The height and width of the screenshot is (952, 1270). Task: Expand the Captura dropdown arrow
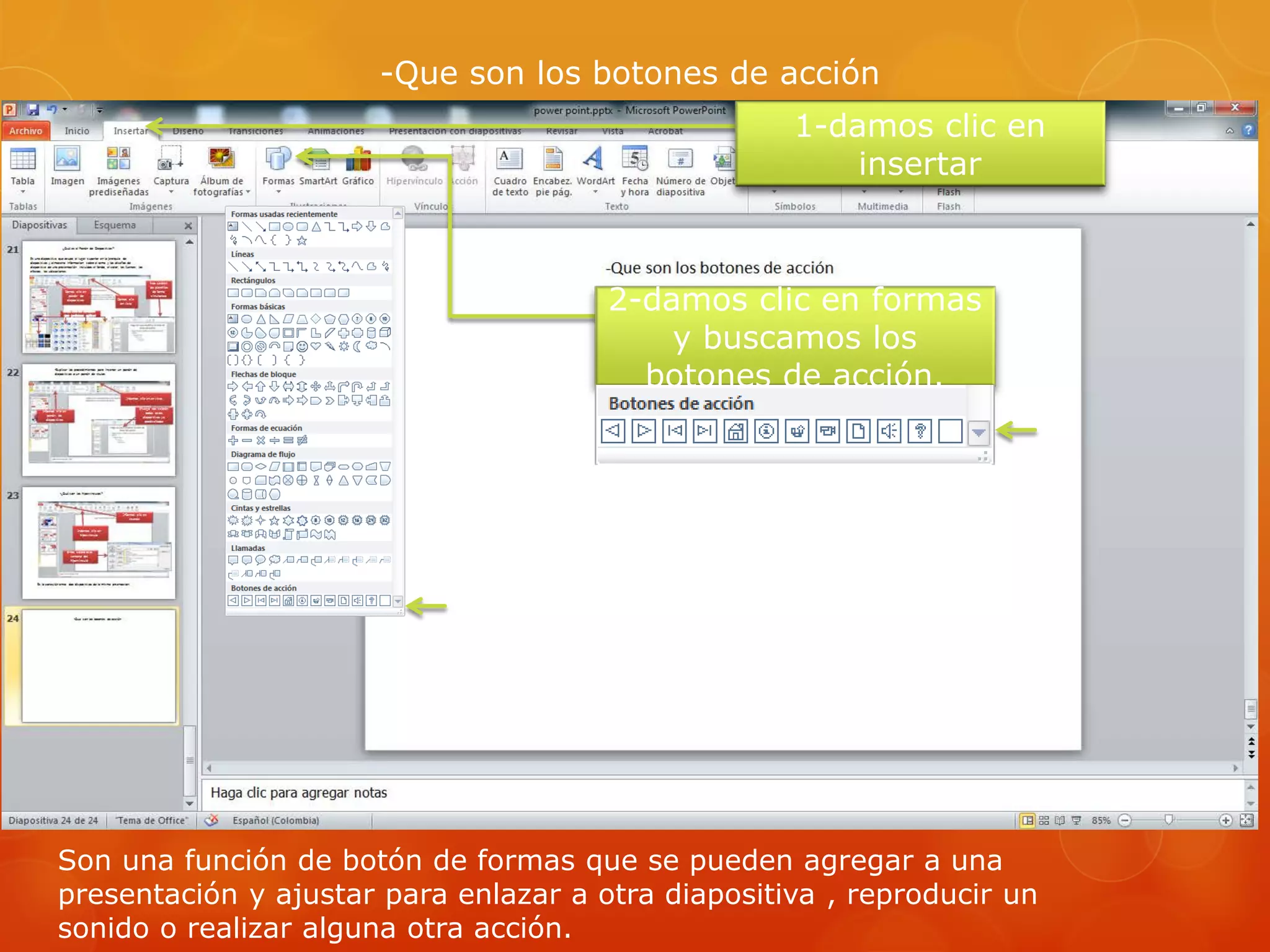(171, 192)
